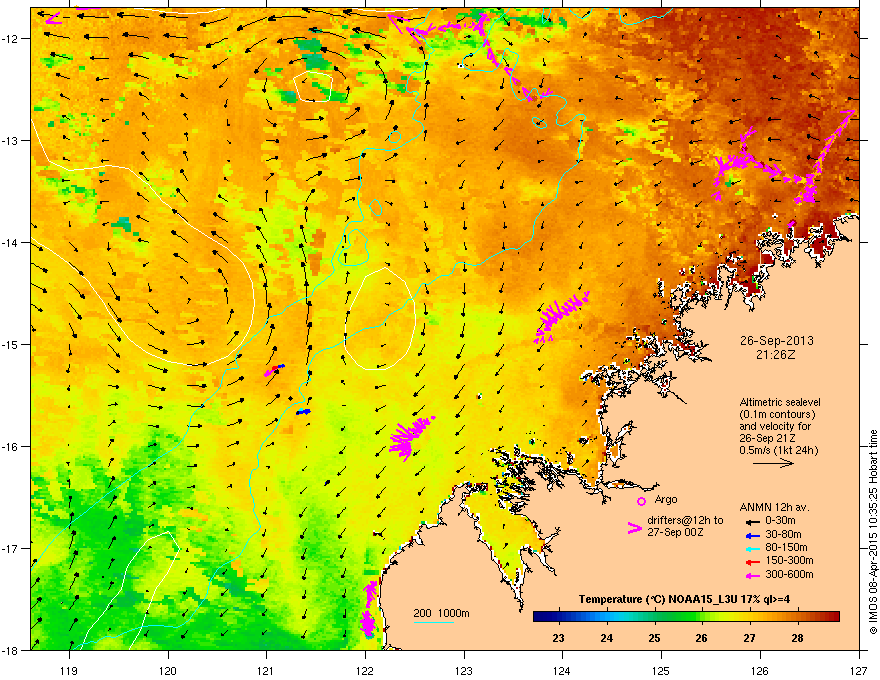Click the colorbar tick label 26
Viewport: 880px width, 680px height.
[702, 638]
